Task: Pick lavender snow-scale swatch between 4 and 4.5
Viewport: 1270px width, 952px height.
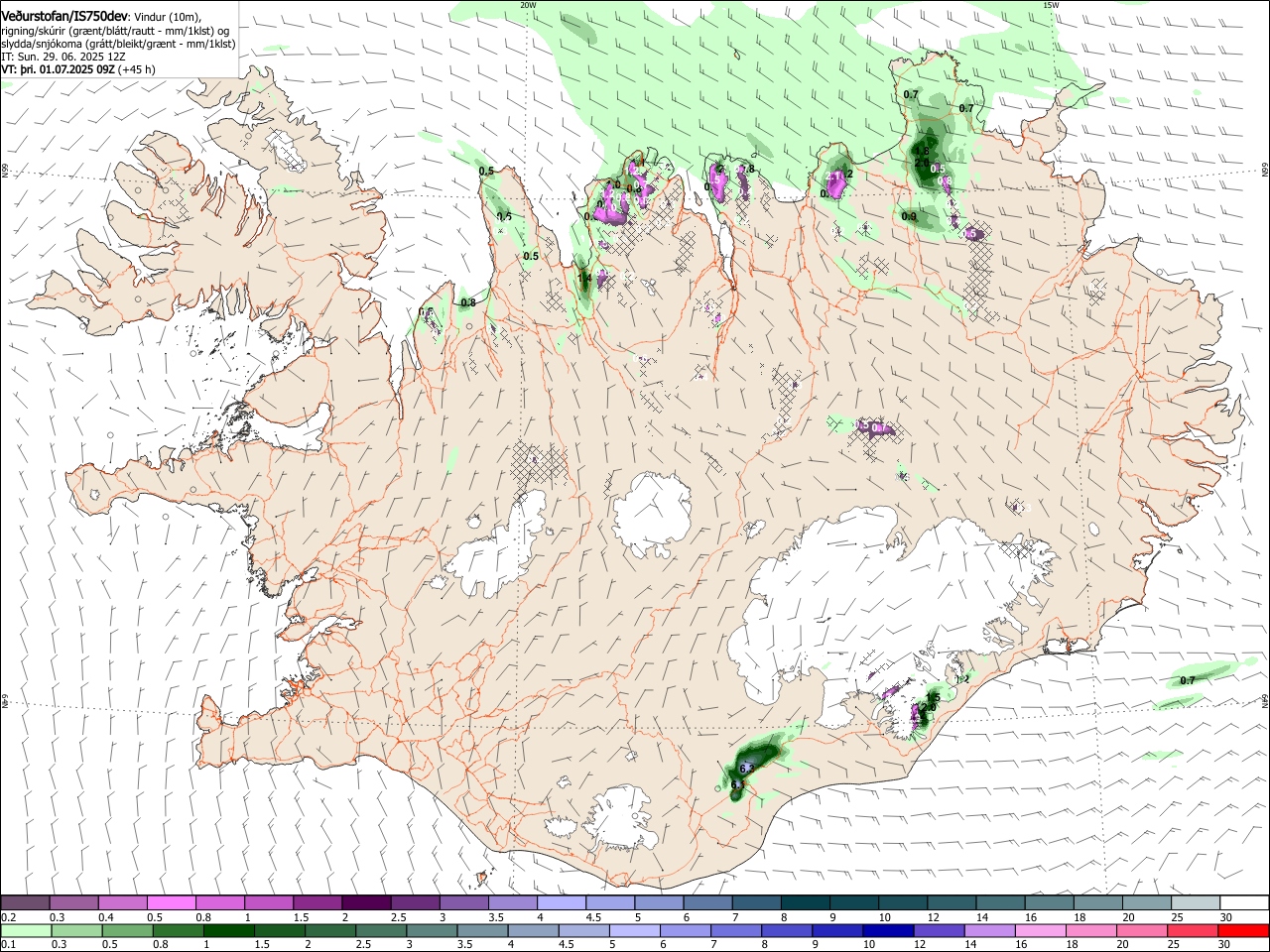Action: (561, 903)
